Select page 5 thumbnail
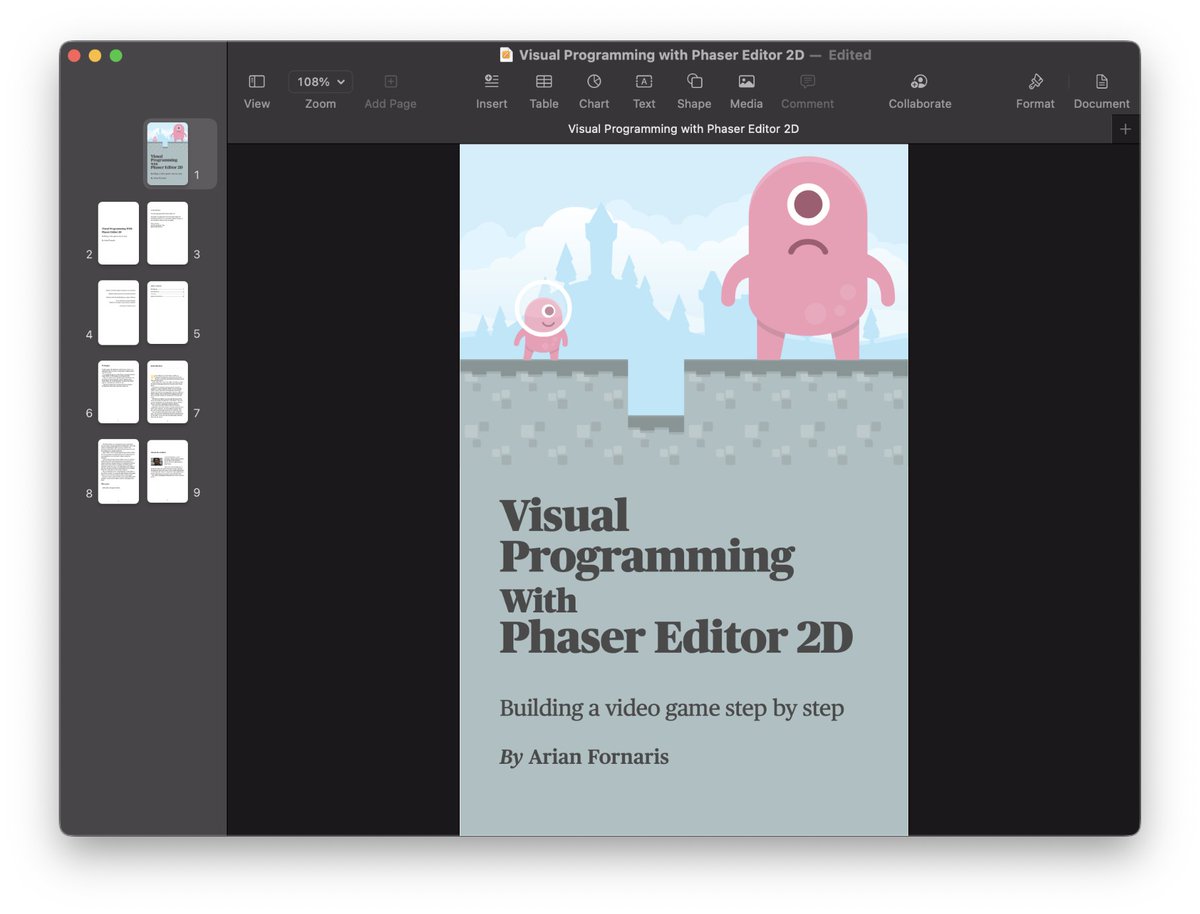1200x914 pixels. (x=167, y=313)
